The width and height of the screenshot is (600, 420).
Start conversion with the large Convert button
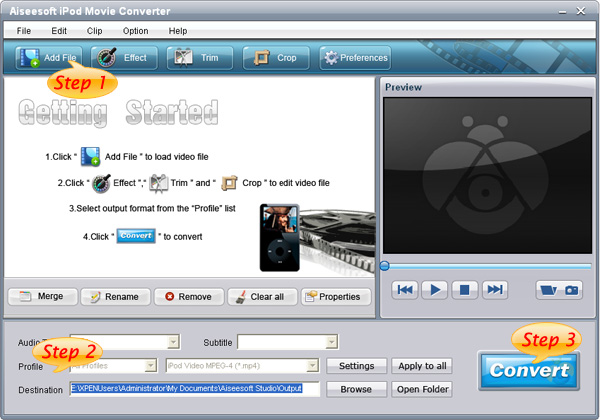[529, 370]
